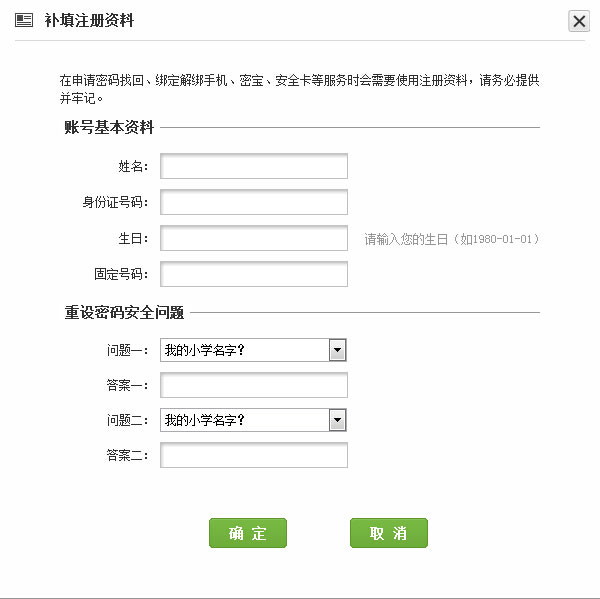Image resolution: width=600 pixels, height=599 pixels.
Task: Click the 账号基本资料 section heading
Action: coord(109,128)
